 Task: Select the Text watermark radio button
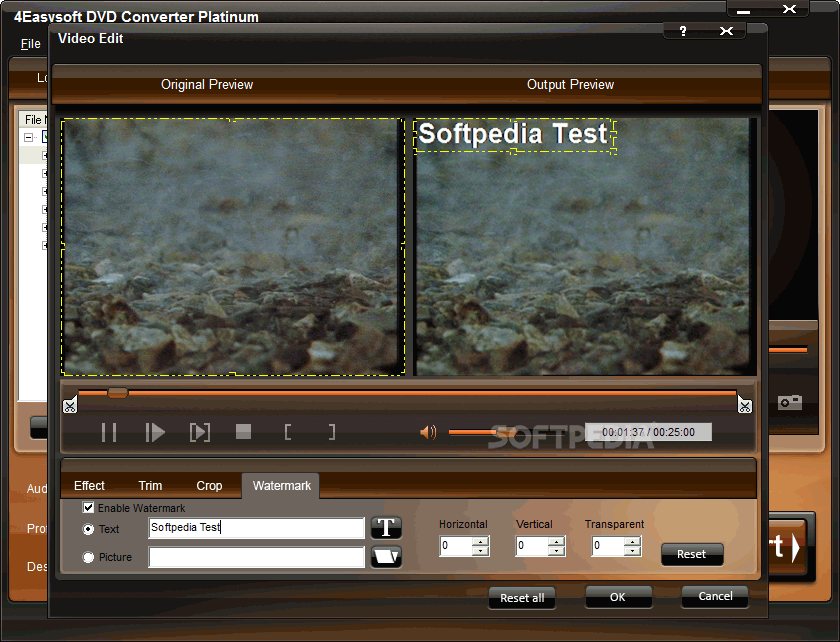click(x=88, y=529)
